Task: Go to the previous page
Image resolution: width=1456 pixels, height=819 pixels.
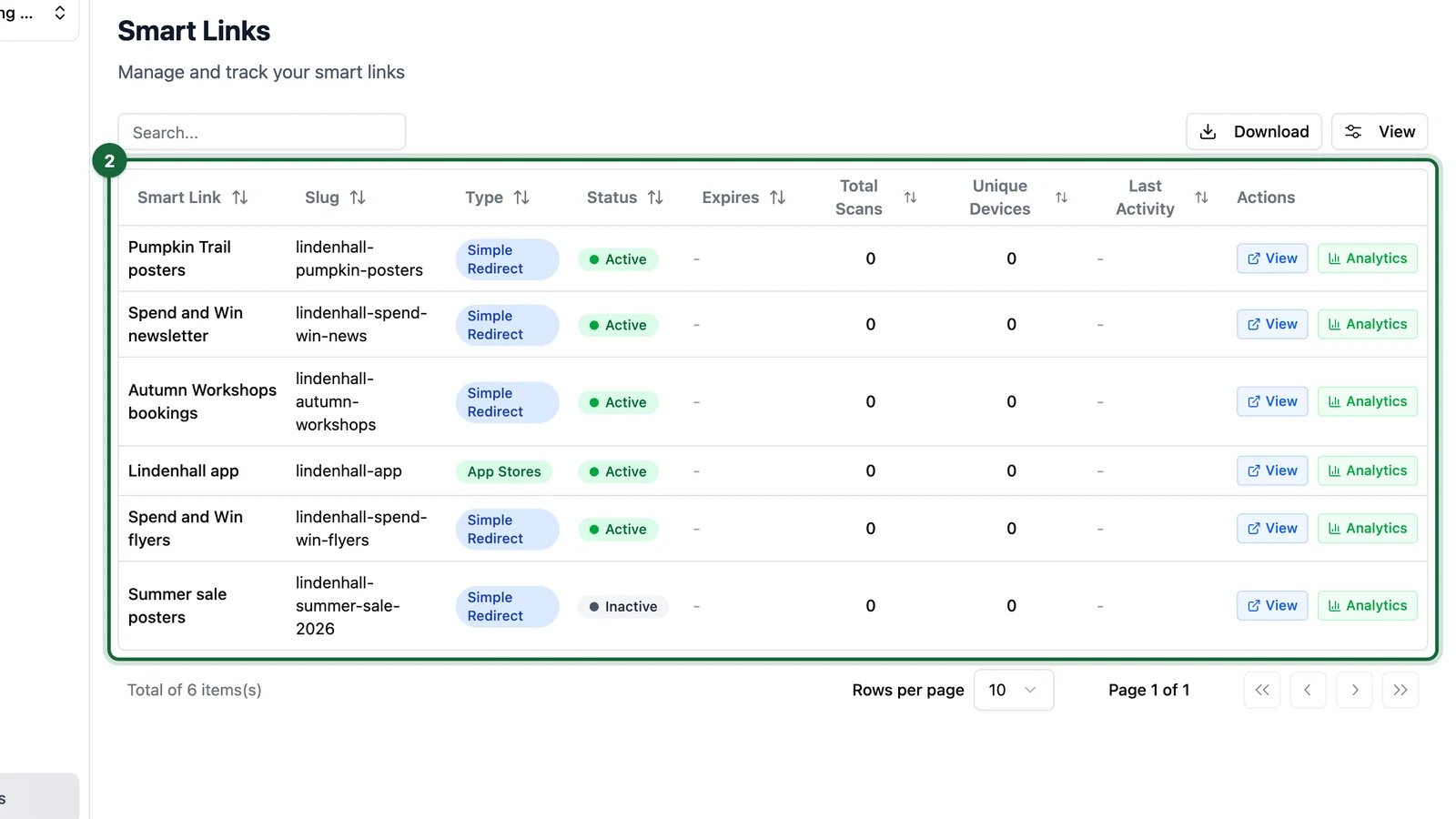Action: click(1308, 690)
